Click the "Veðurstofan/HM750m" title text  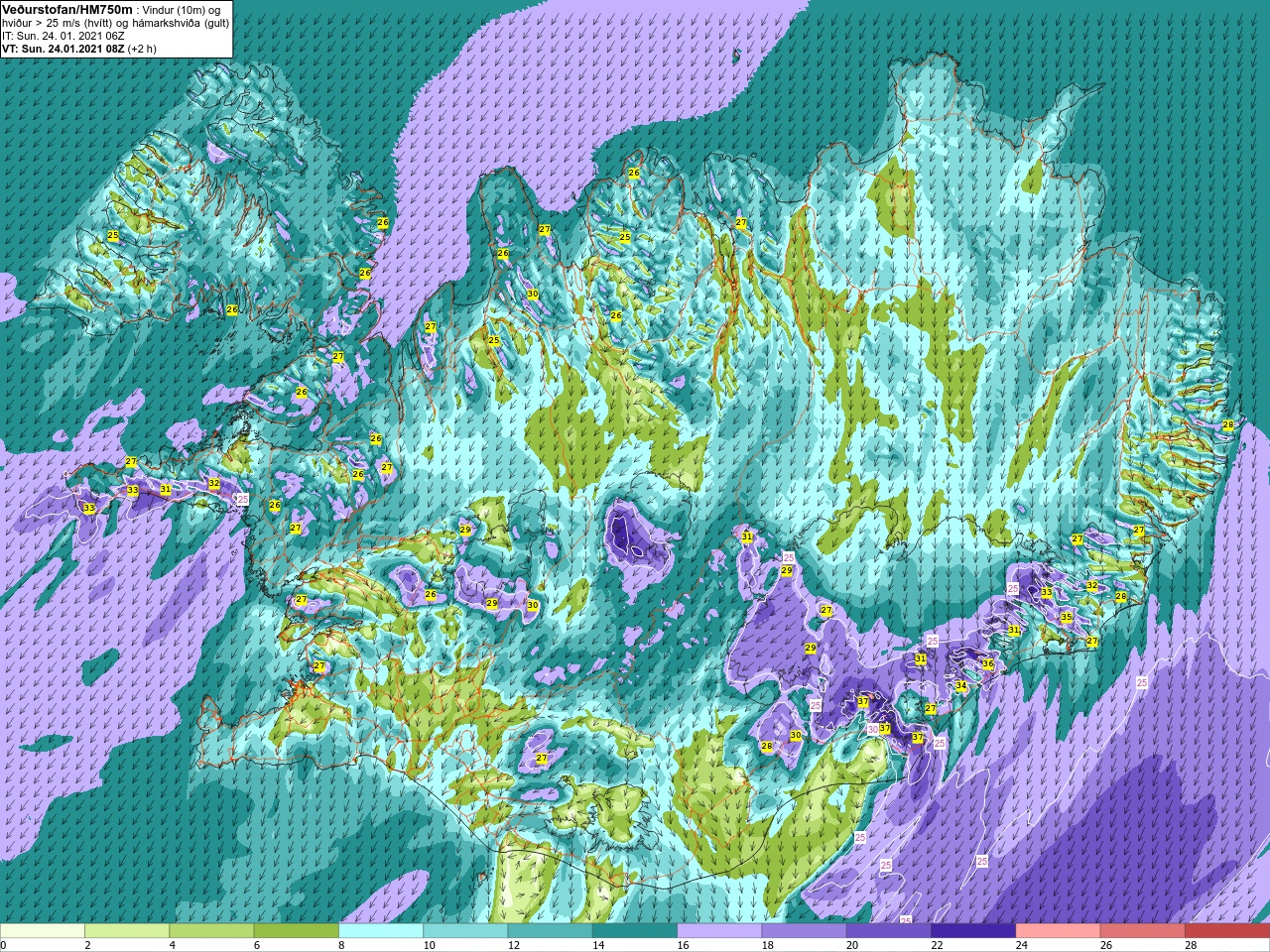(66, 9)
